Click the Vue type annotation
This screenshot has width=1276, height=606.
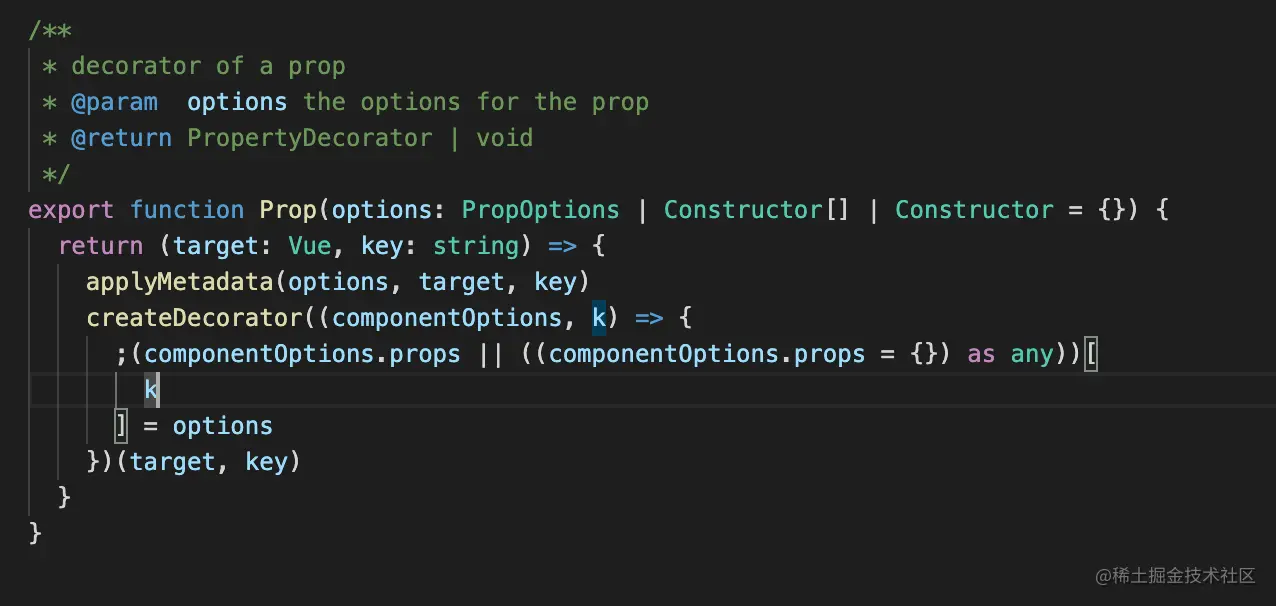point(310,246)
